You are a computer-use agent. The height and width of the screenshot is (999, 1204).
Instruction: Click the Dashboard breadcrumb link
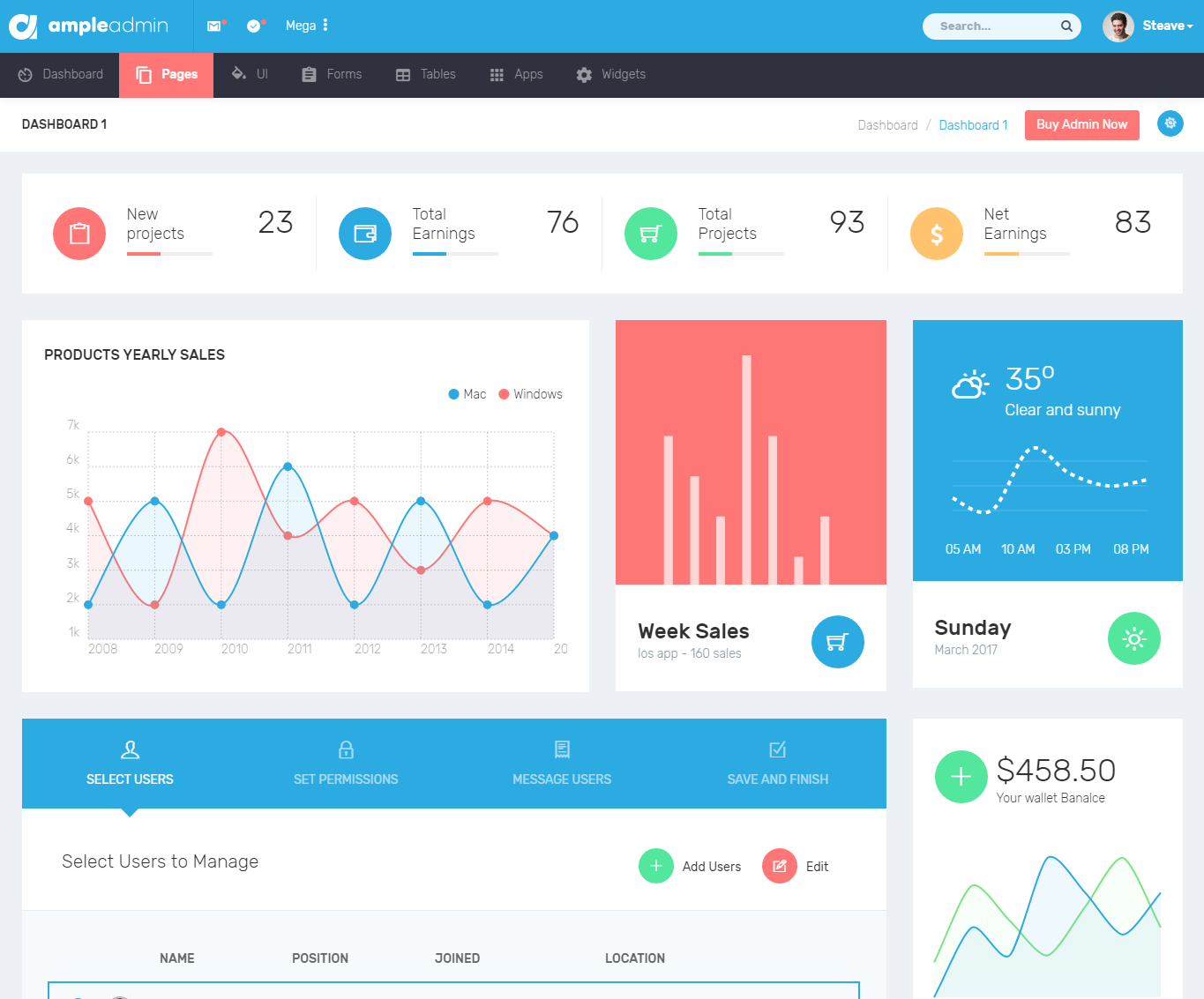[887, 125]
